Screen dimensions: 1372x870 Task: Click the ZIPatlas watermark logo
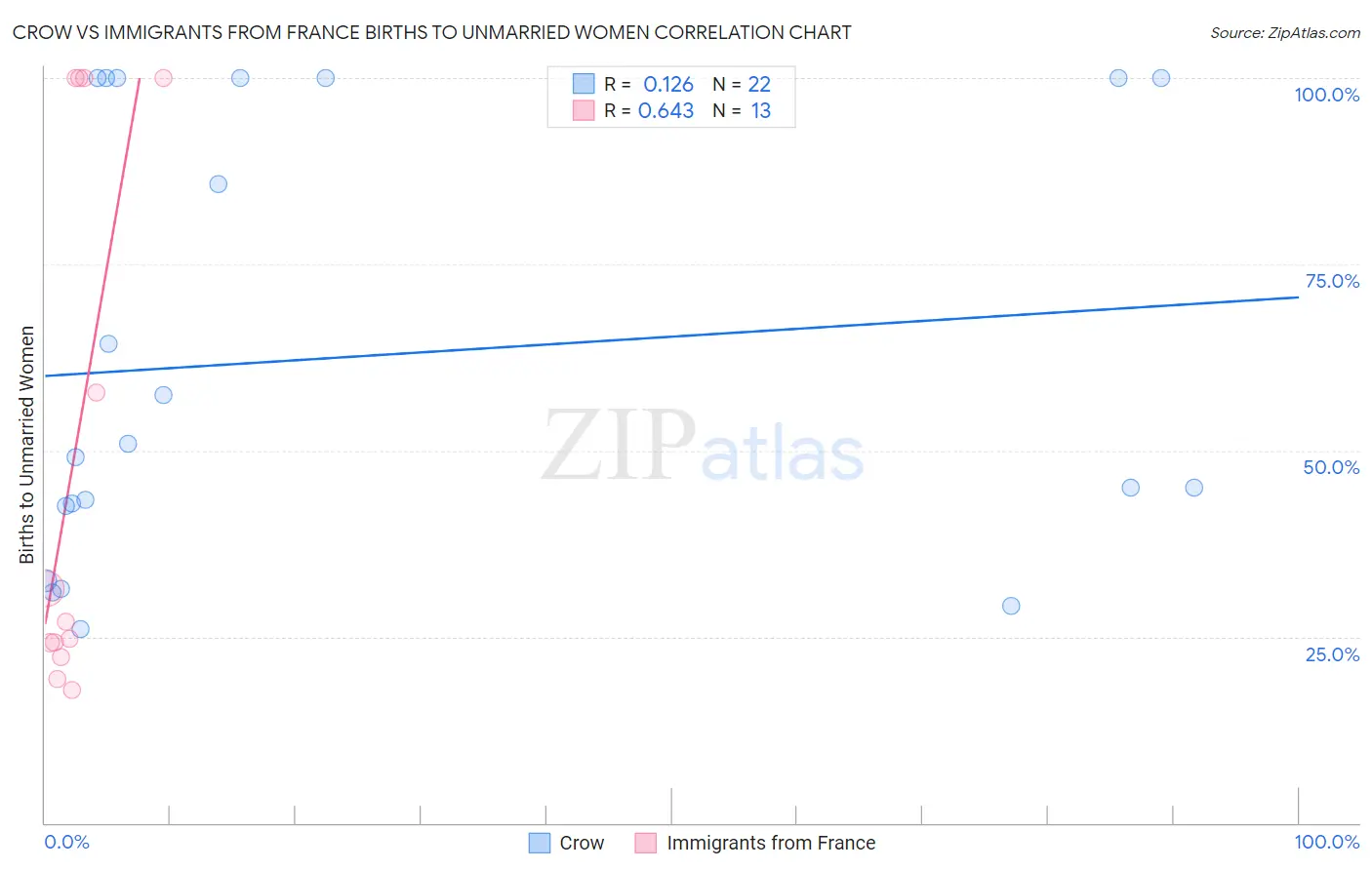703,447
